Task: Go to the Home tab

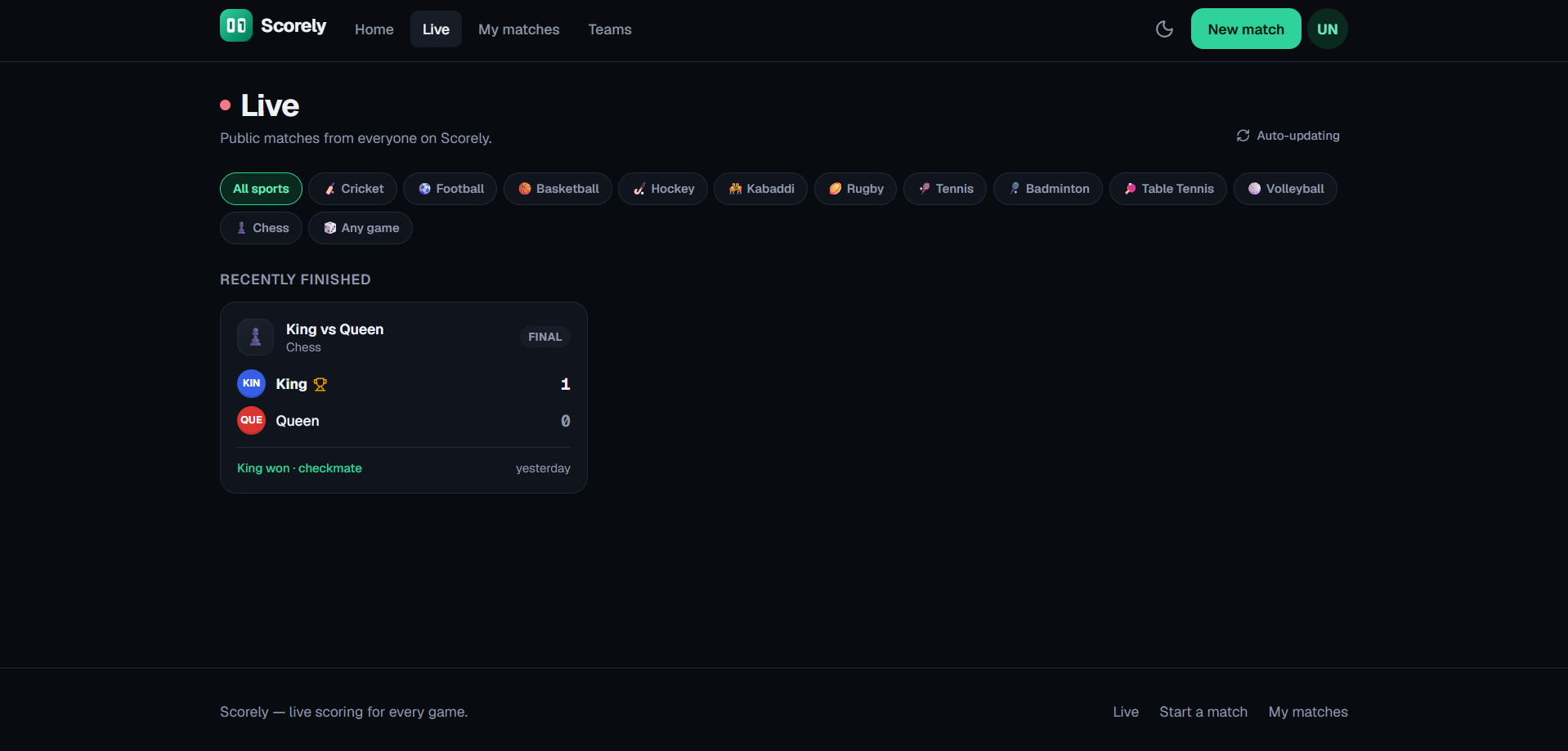Action: tap(374, 29)
